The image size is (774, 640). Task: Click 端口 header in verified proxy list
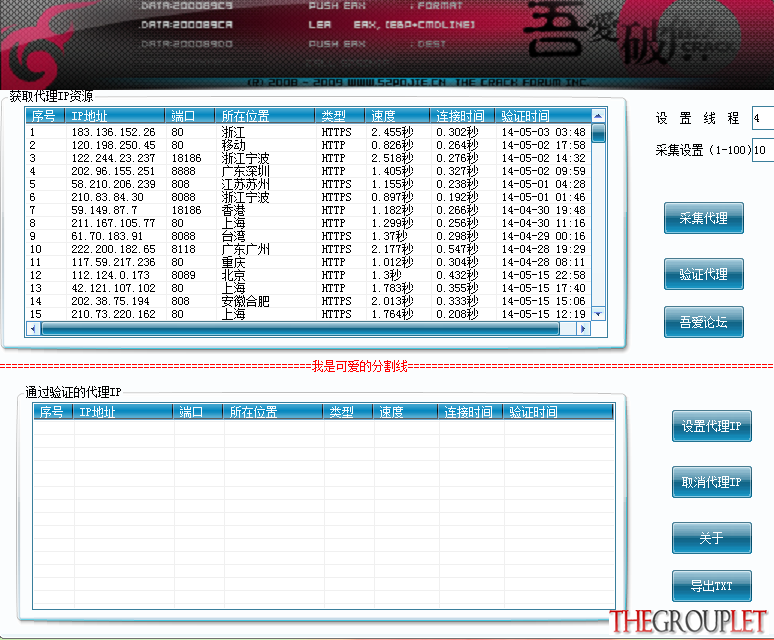coord(198,412)
